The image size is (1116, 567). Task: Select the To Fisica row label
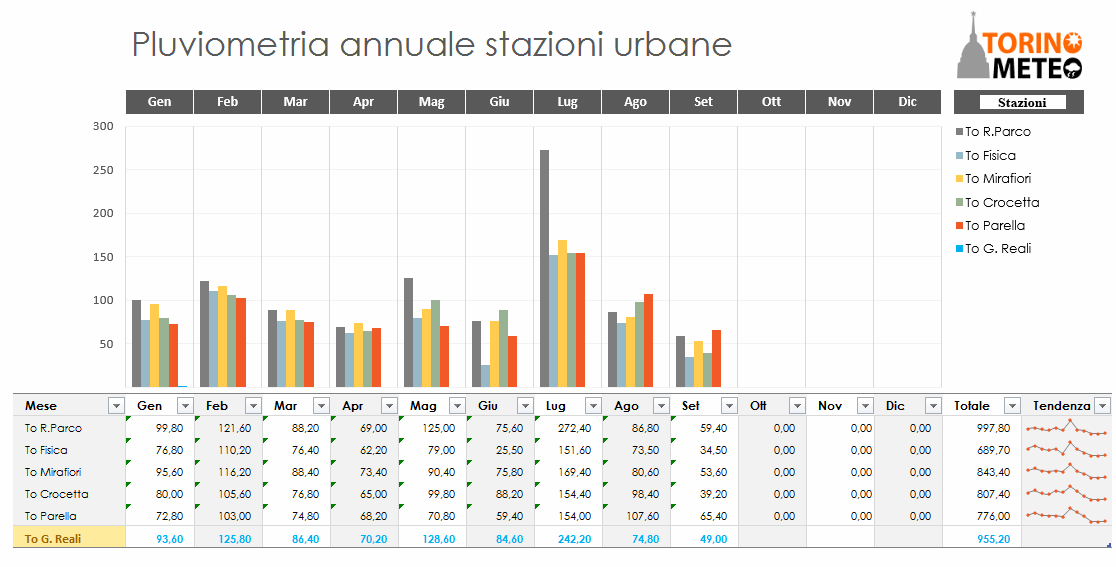[x=46, y=450]
